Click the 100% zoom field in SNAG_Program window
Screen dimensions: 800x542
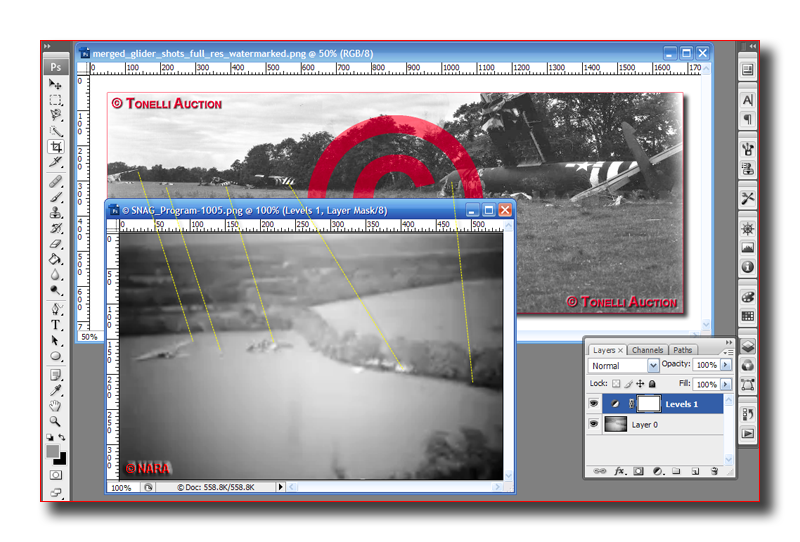click(x=121, y=487)
